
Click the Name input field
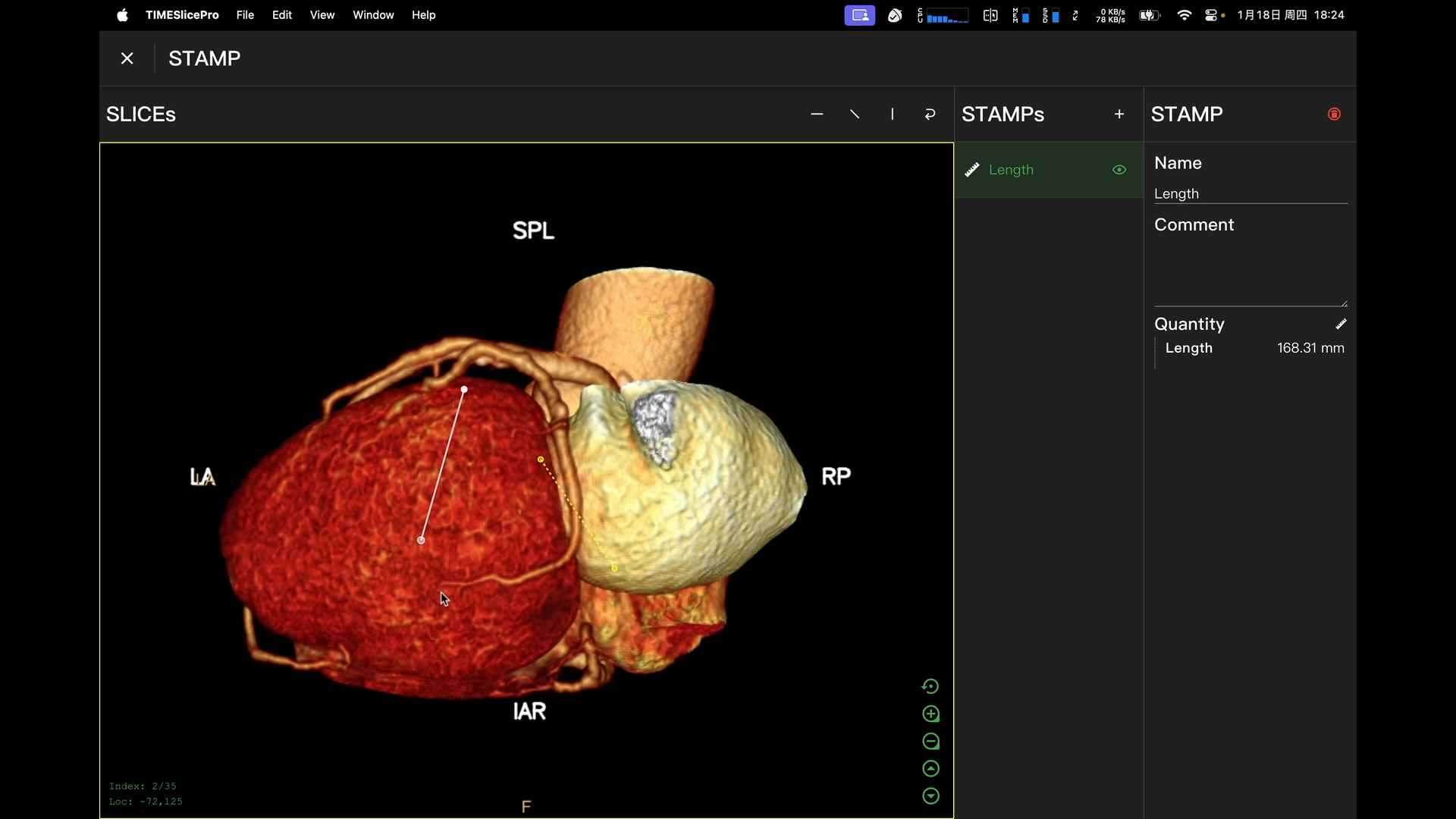tap(1250, 194)
